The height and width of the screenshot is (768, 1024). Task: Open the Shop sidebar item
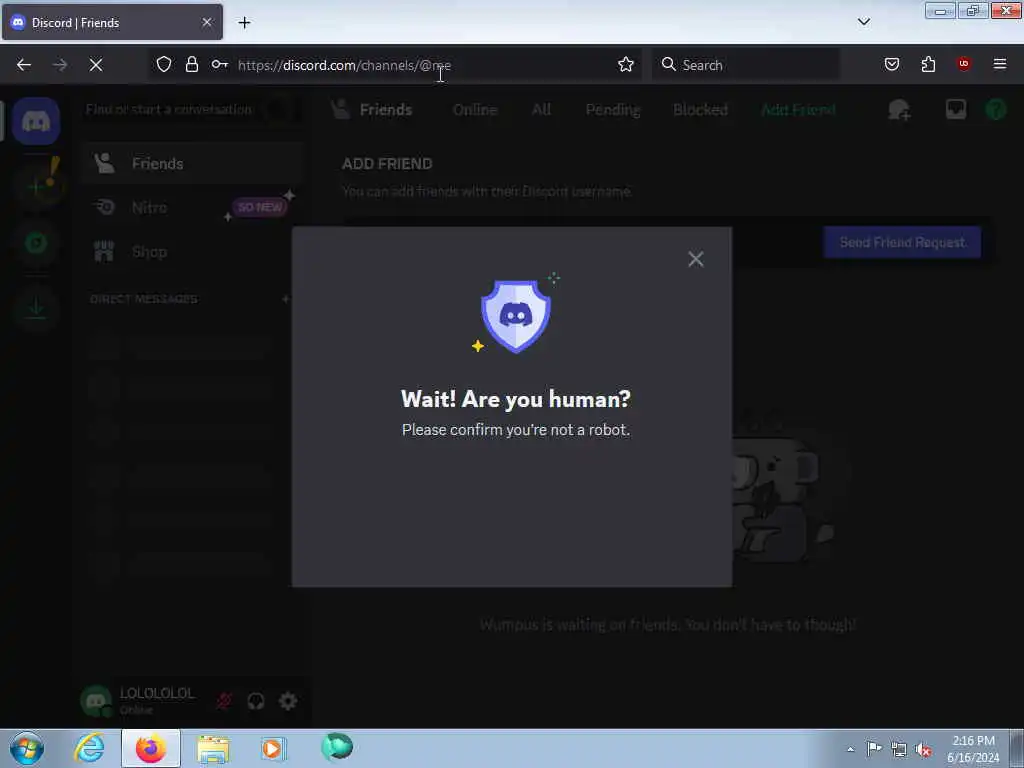tap(192, 251)
